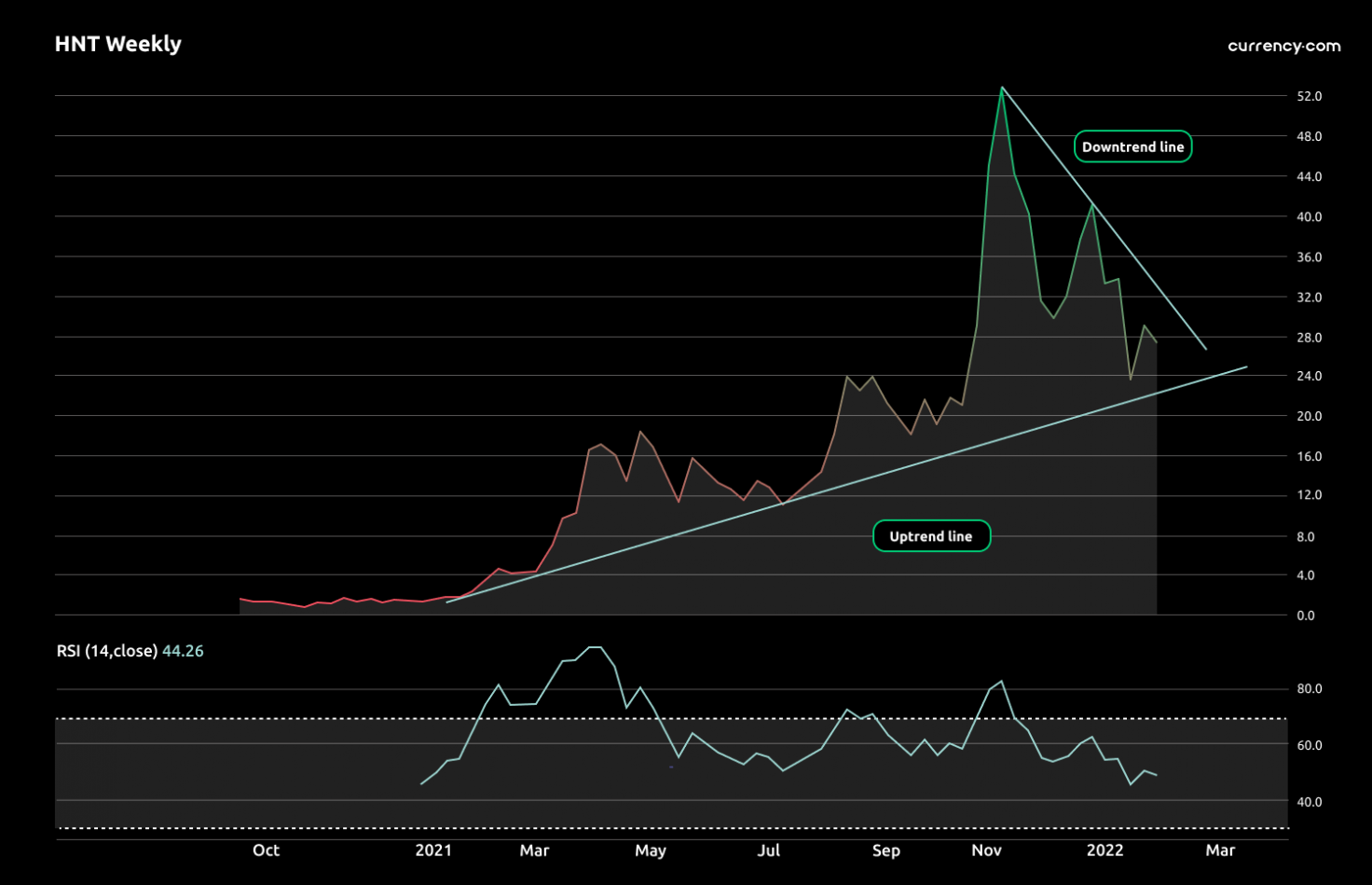Screen dimensions: 1372x885
Task: Click the 0.0 price axis label
Action: coord(1305,615)
